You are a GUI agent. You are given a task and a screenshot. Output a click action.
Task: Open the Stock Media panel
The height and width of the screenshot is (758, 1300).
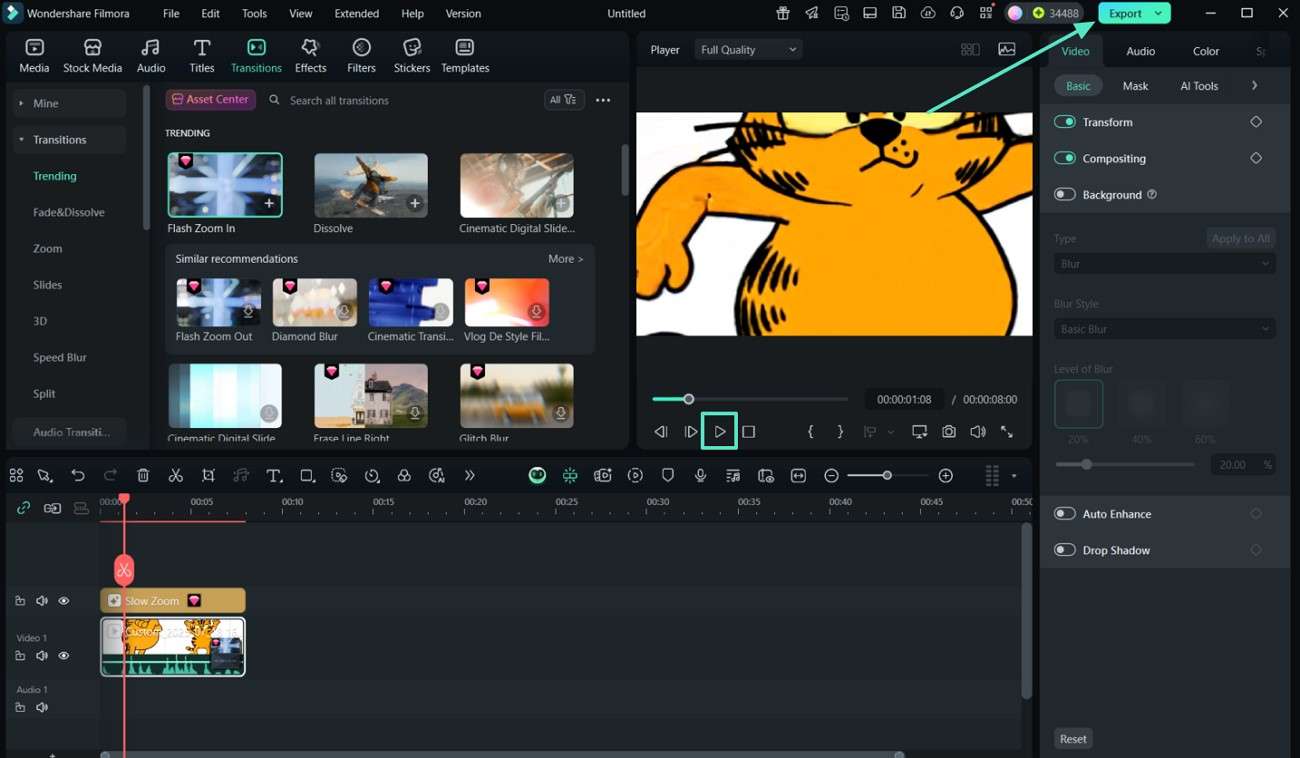coord(92,56)
